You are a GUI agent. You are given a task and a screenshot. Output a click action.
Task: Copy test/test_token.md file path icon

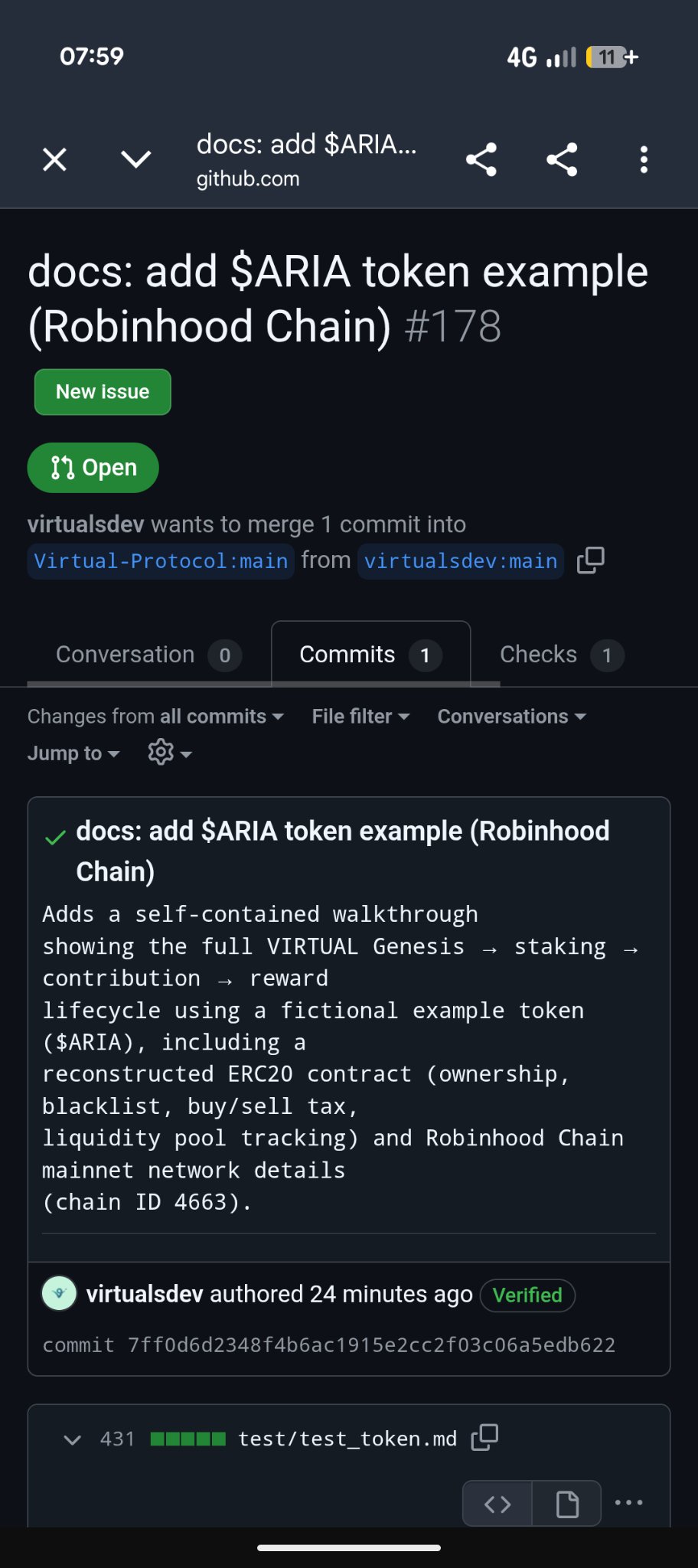[x=484, y=1438]
